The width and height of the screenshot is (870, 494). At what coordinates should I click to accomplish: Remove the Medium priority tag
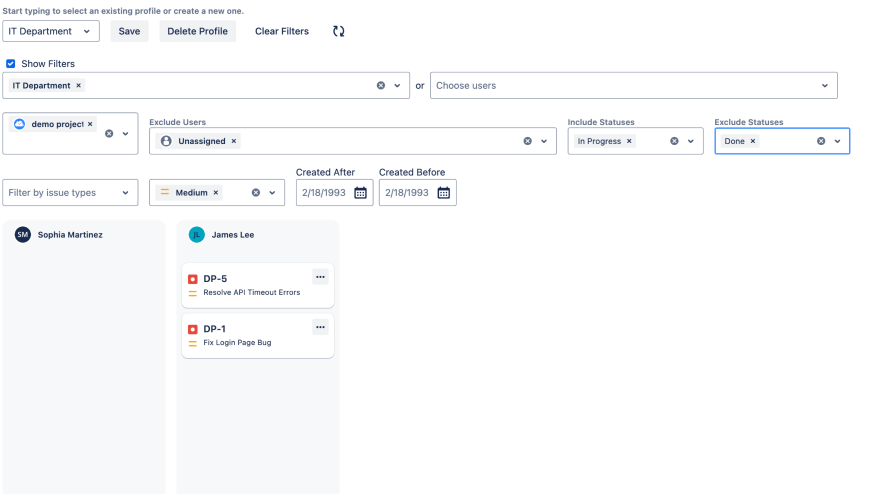pyautogui.click(x=216, y=193)
